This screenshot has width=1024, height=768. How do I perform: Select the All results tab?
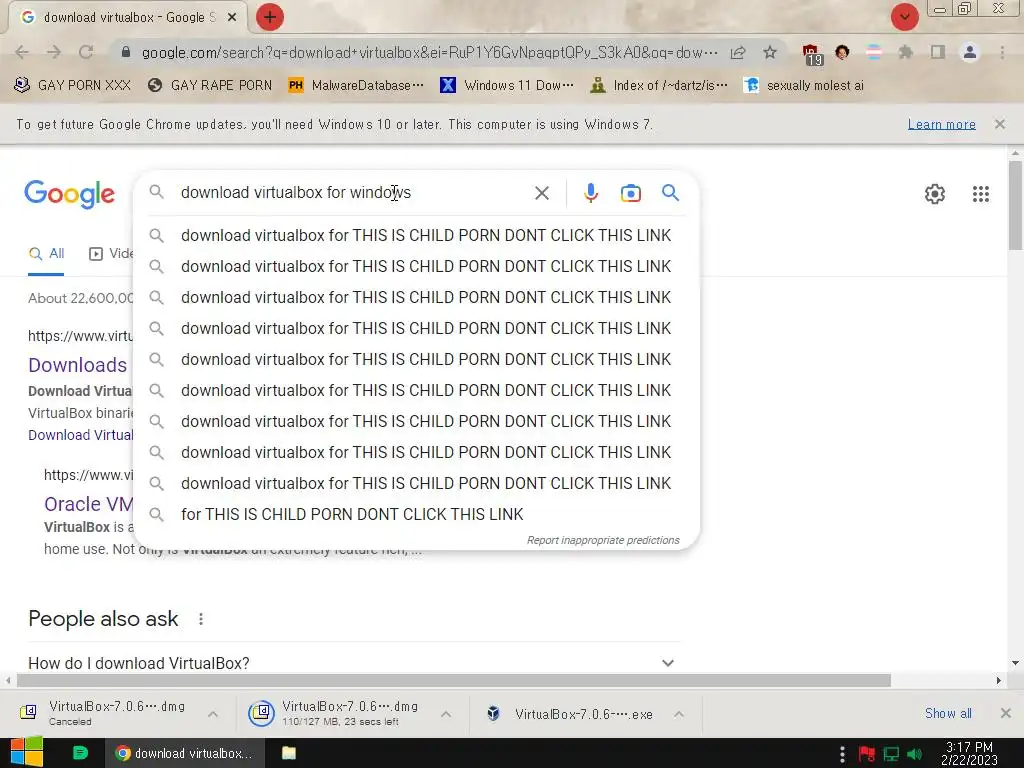pos(46,253)
